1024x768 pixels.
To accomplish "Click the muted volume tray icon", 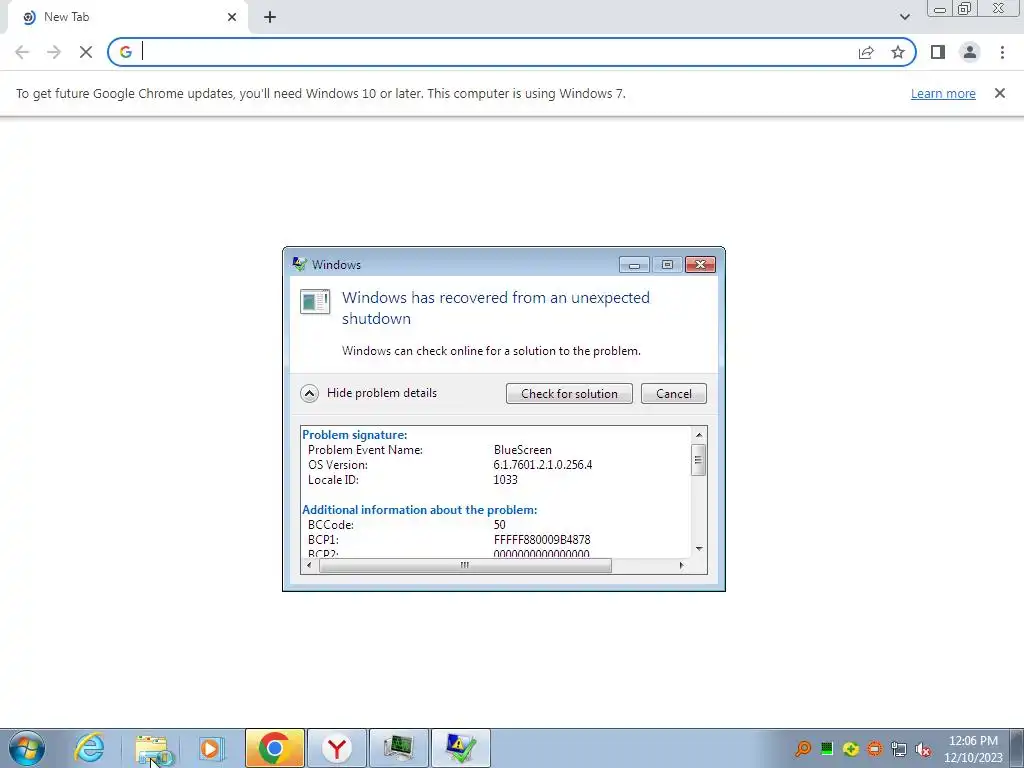I will coord(923,748).
